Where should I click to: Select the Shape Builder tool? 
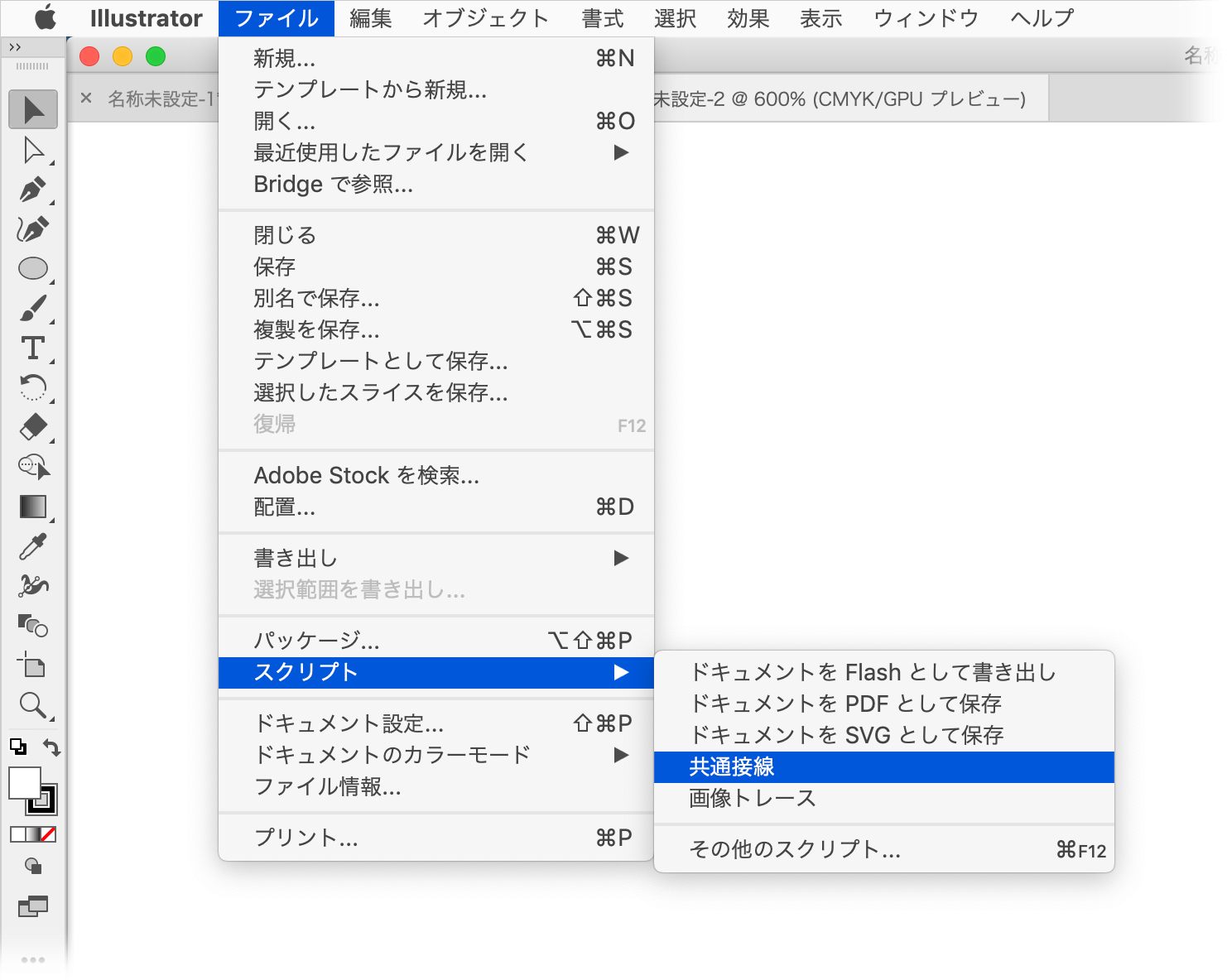click(34, 467)
